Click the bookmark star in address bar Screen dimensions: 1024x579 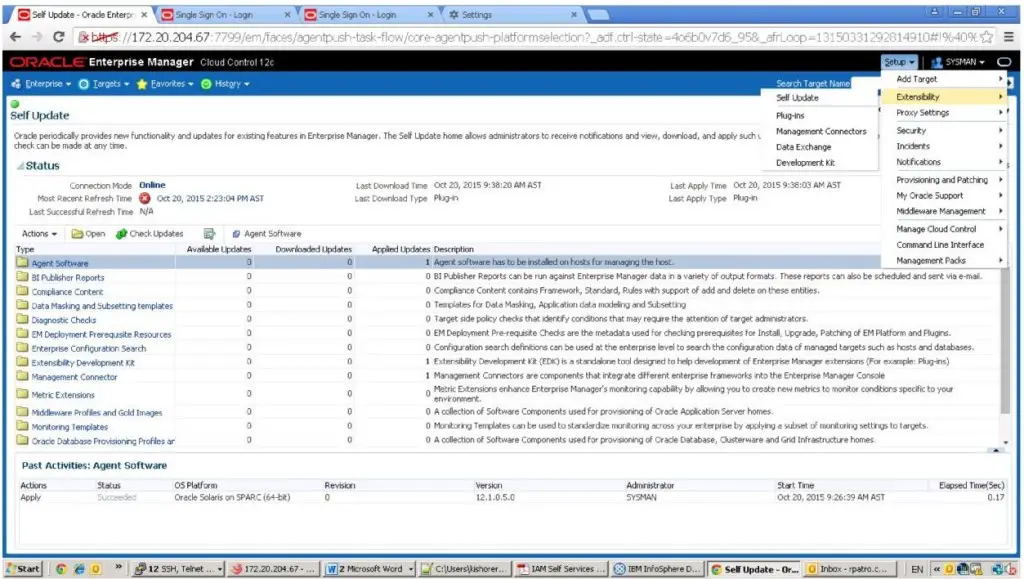[x=986, y=37]
